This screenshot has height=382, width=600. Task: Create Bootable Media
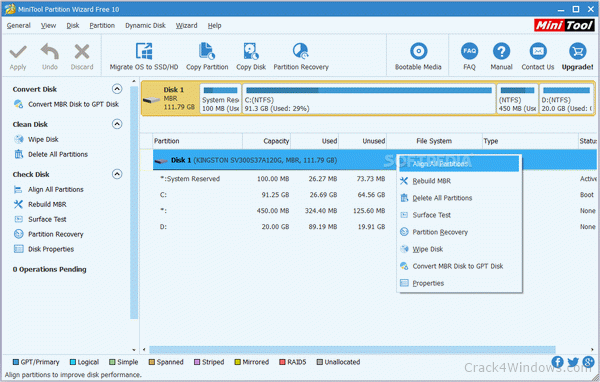[x=418, y=56]
